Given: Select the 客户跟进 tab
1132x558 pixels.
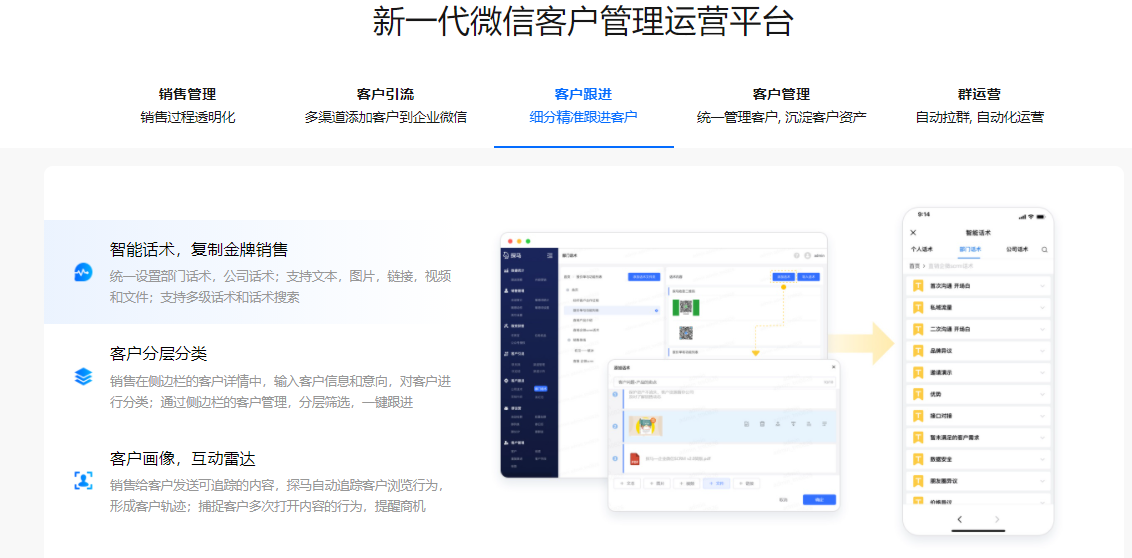Looking at the screenshot, I should click(x=583, y=105).
